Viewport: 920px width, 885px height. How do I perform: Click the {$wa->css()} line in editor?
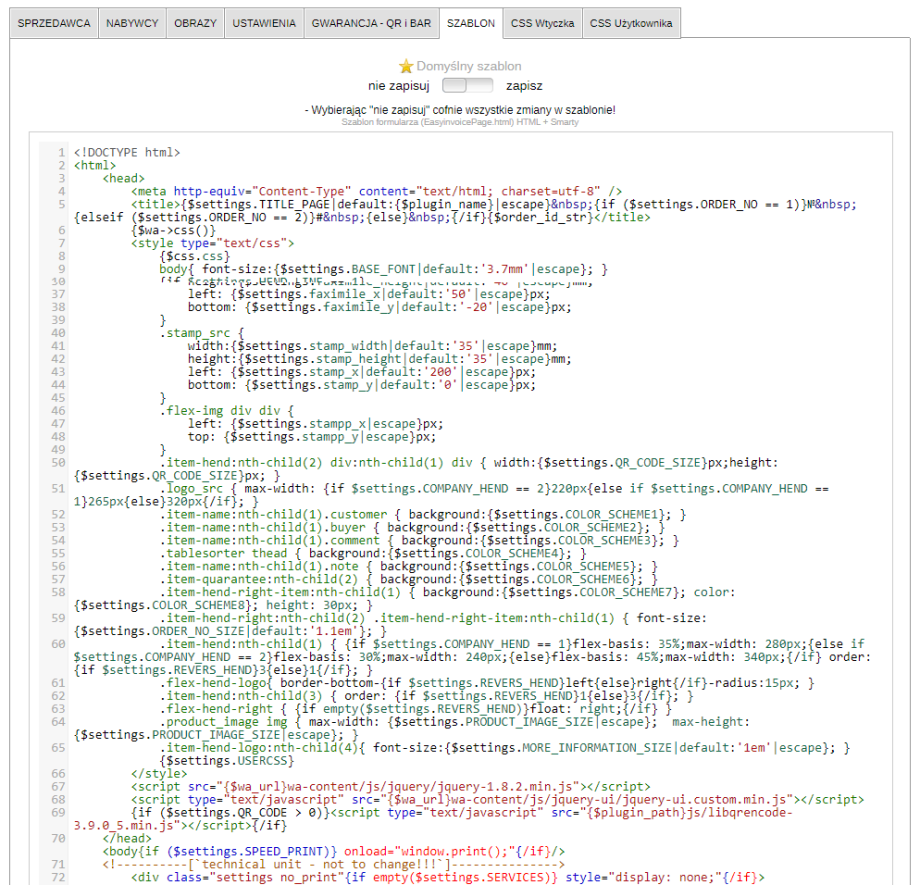click(x=173, y=229)
